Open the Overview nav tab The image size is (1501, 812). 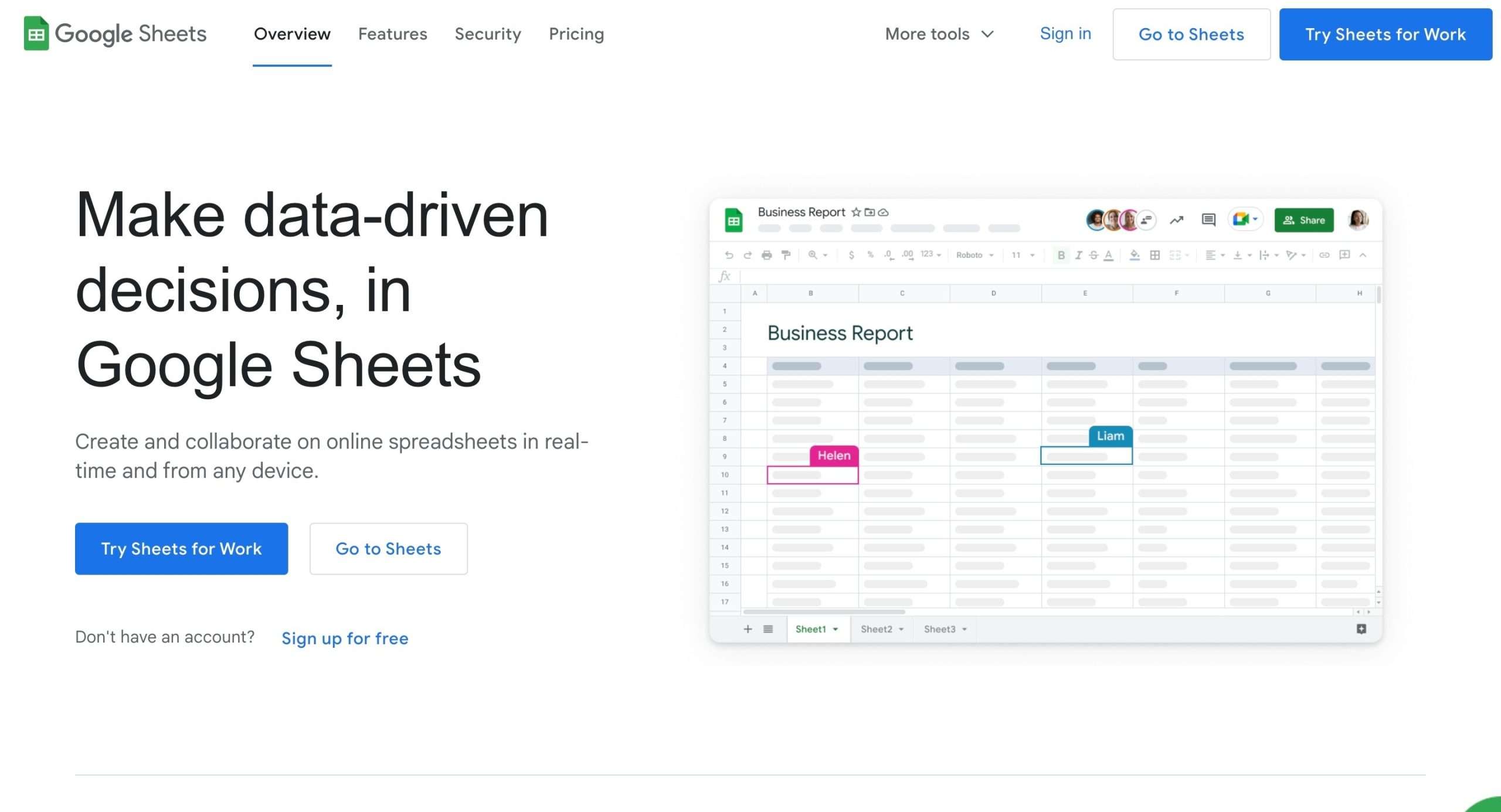[x=292, y=34]
